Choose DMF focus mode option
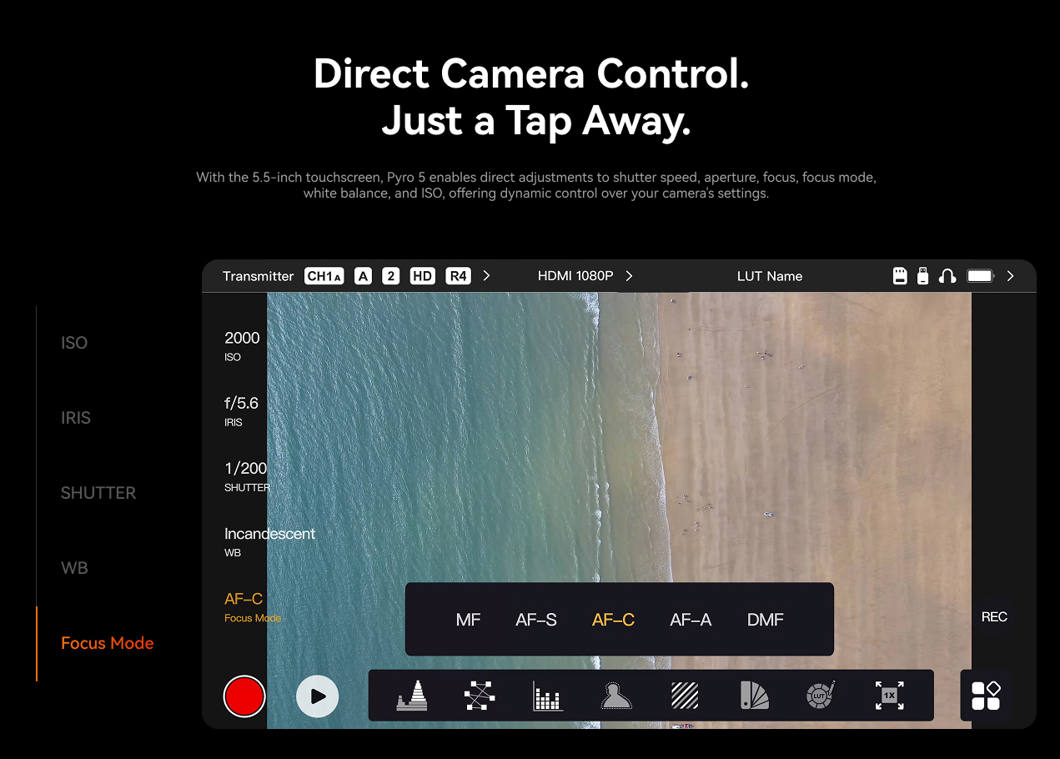 [x=765, y=620]
